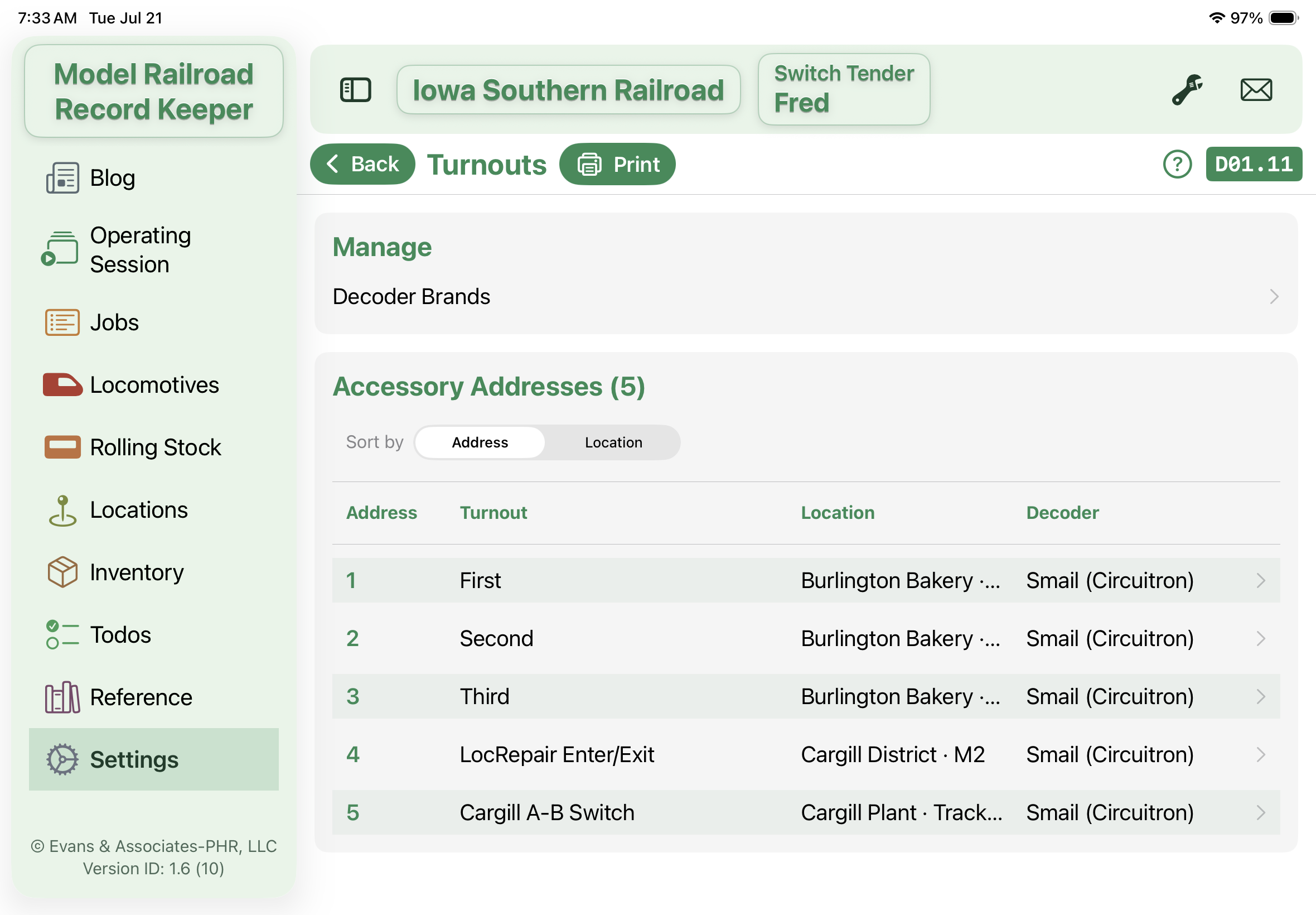Click the Operating Session icon
Viewport: 1316px width, 915px height.
click(60, 249)
